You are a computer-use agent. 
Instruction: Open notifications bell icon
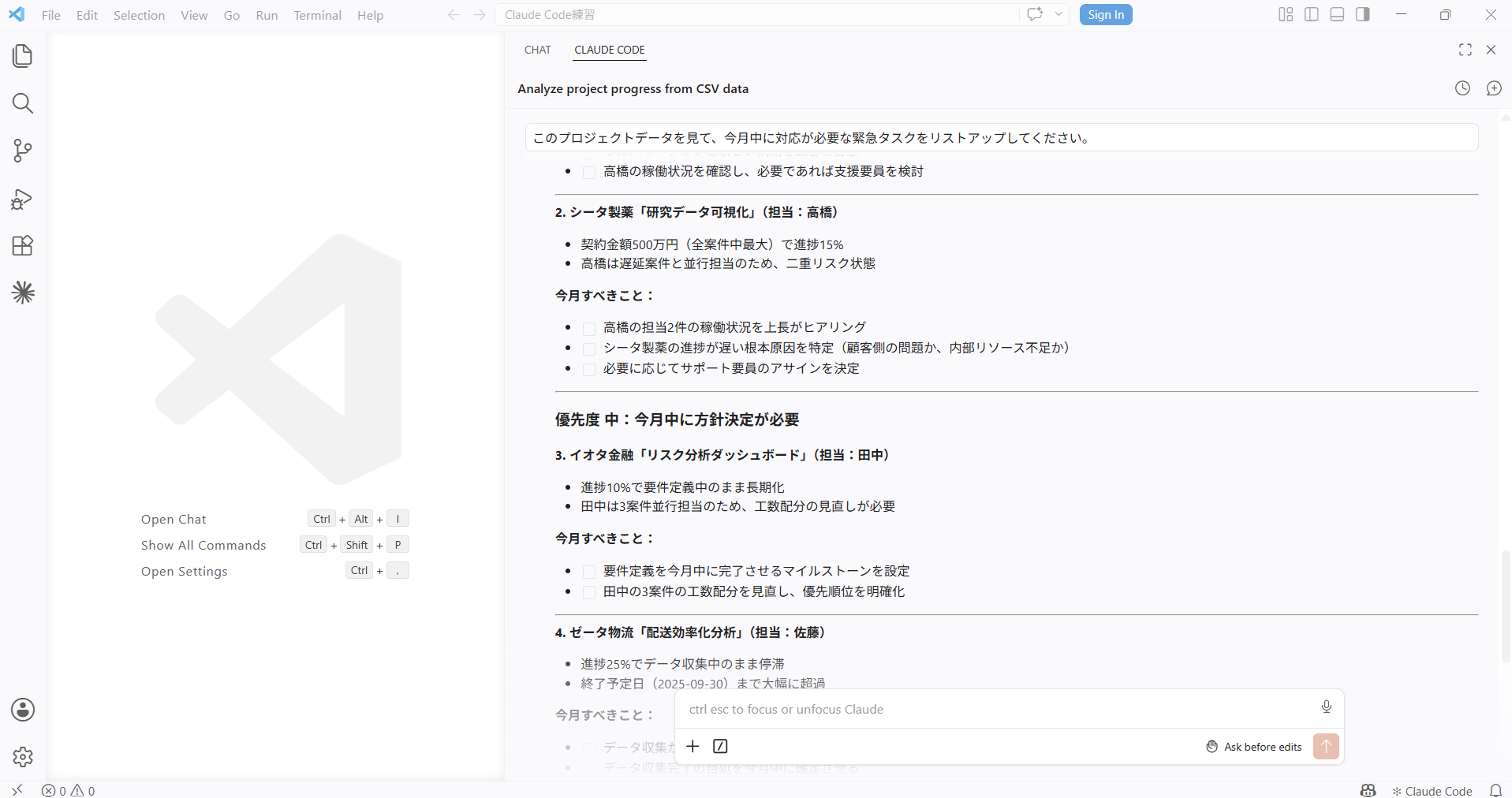1495,790
